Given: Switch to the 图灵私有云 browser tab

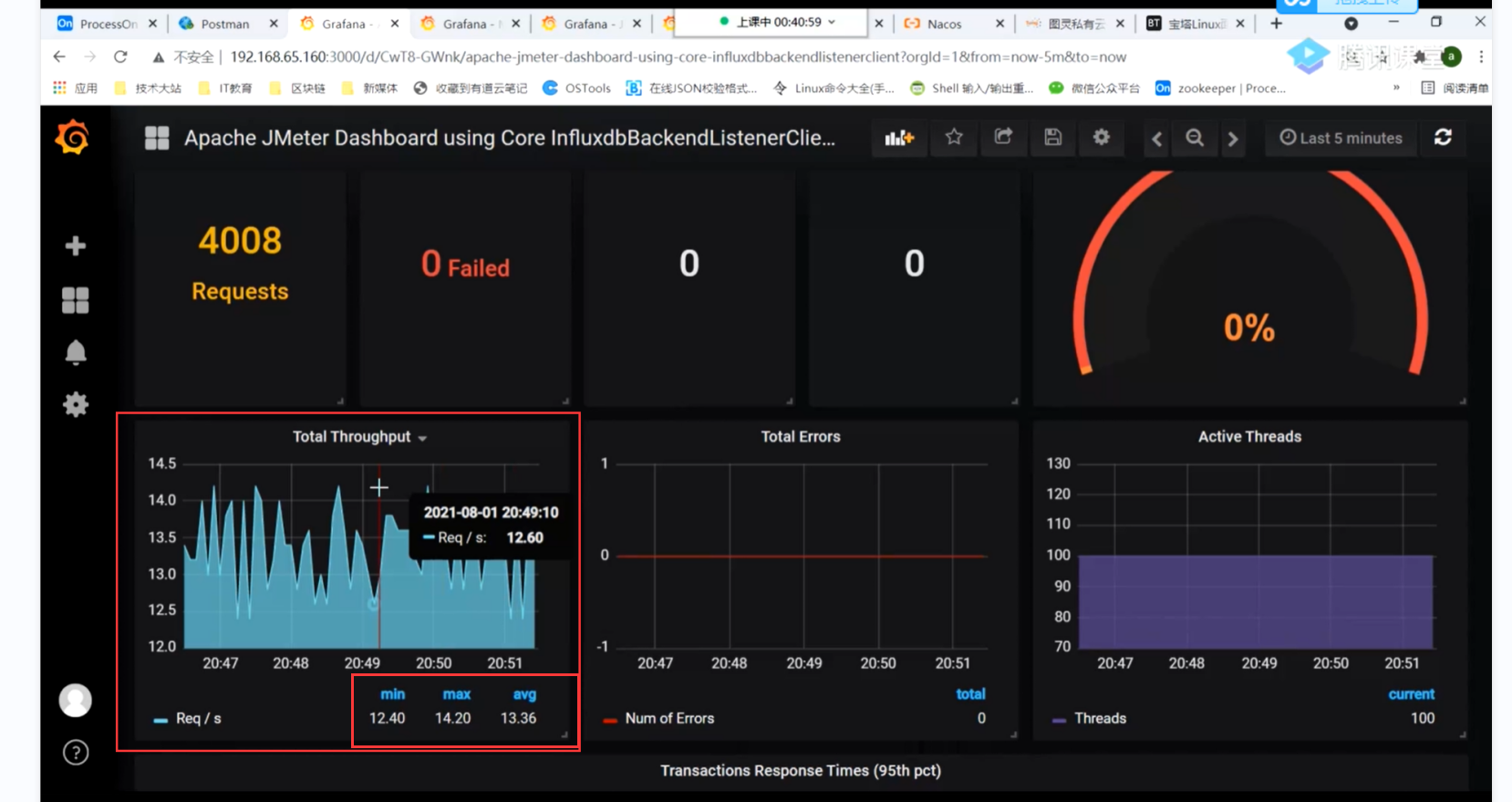Looking at the screenshot, I should point(1074,24).
